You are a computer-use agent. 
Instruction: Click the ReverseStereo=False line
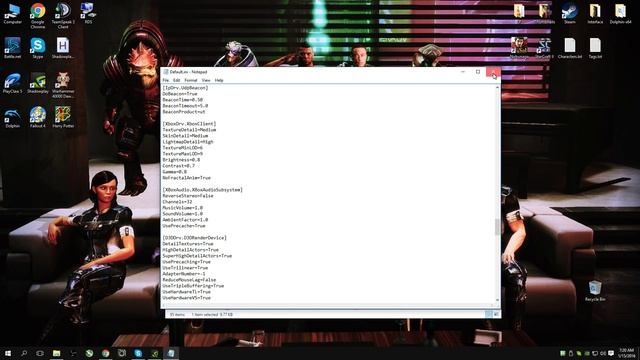[188, 196]
